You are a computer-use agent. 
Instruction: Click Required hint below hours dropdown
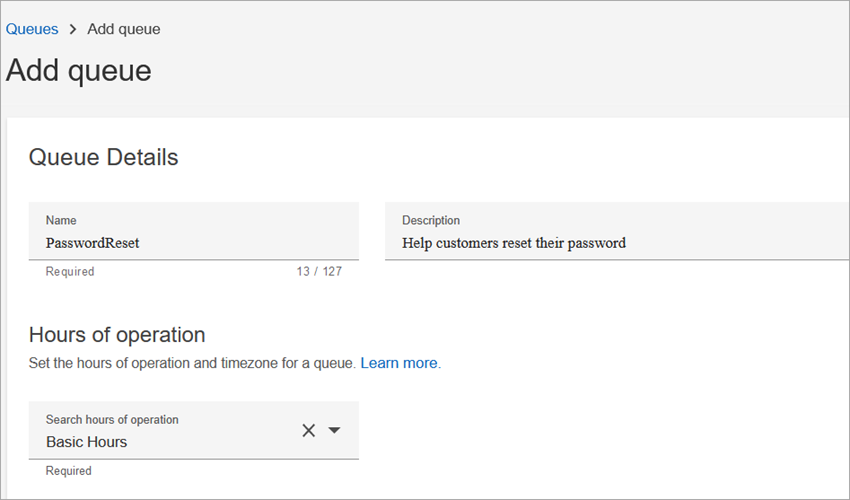(69, 471)
